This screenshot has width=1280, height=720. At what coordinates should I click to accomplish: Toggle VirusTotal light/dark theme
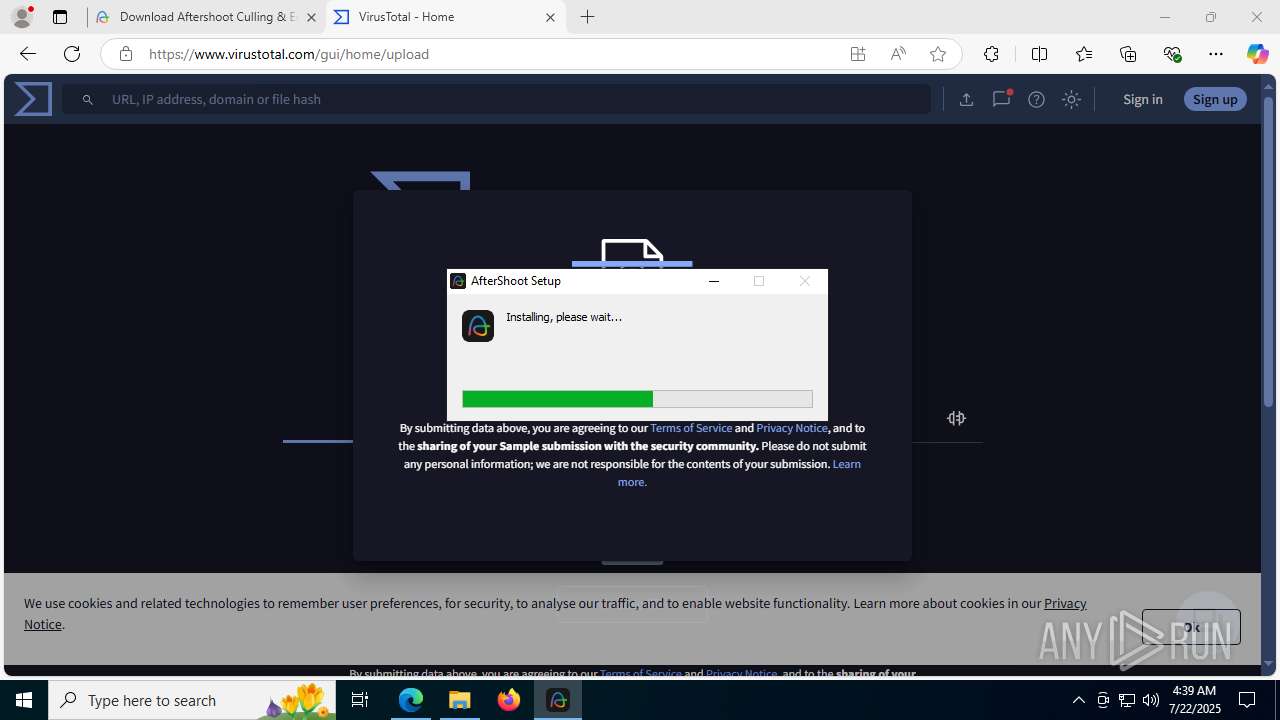click(1071, 99)
